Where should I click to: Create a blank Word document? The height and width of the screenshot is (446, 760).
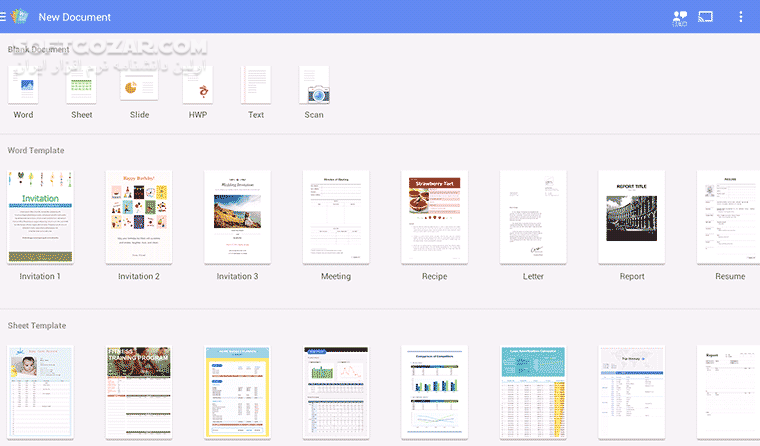pos(23,85)
